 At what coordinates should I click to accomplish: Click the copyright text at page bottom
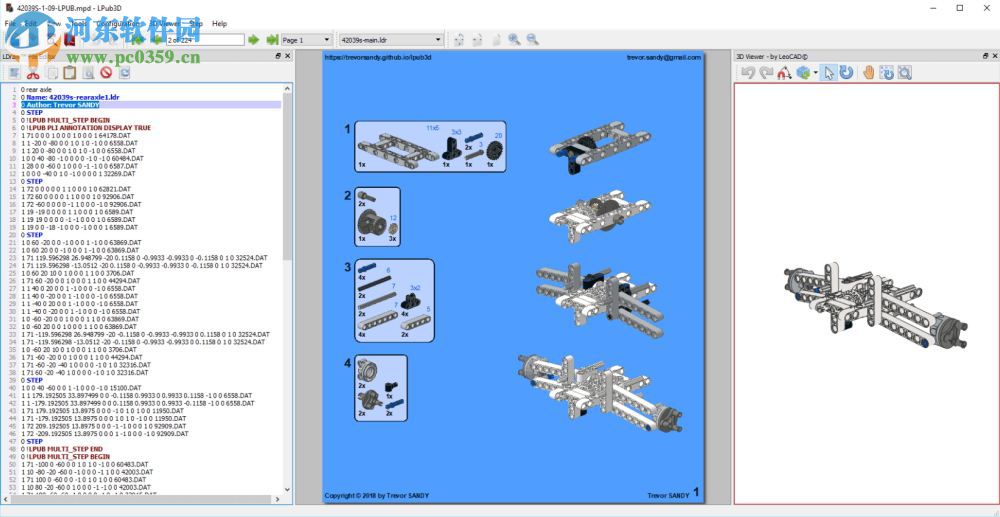coord(377,495)
